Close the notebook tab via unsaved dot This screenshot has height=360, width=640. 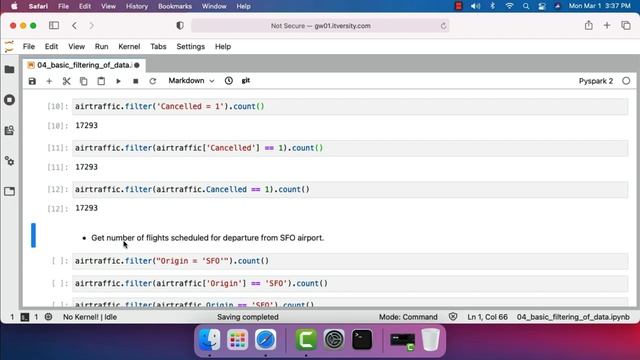pos(137,65)
